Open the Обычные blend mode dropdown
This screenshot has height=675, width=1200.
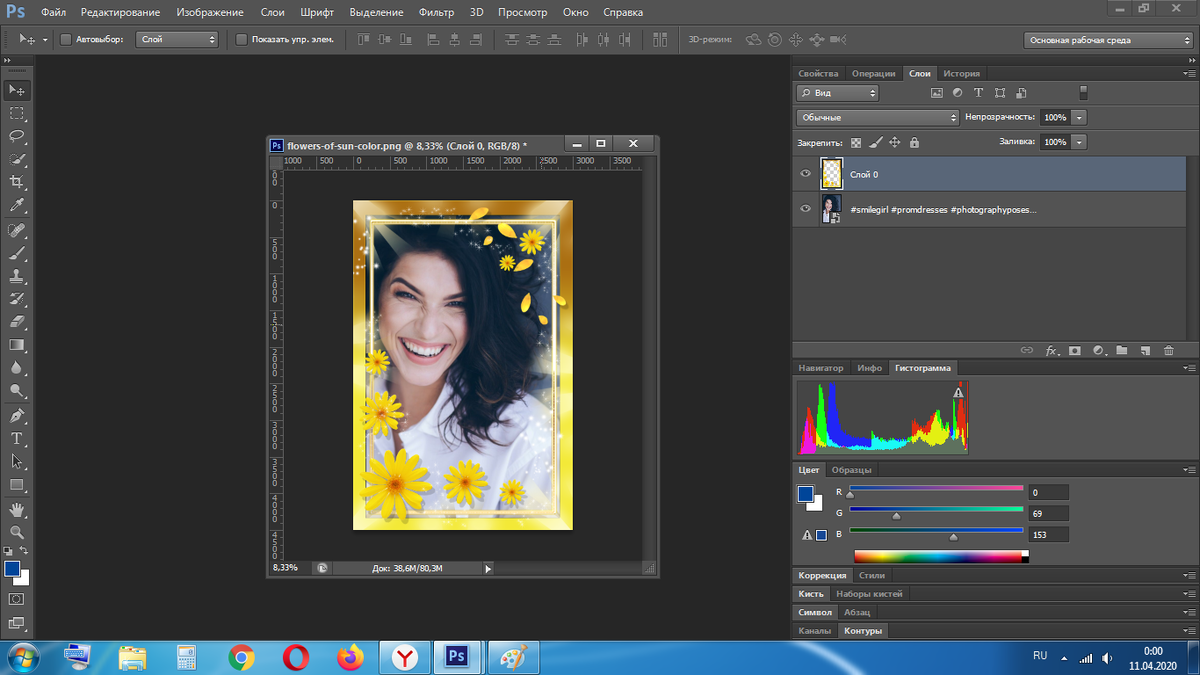click(x=878, y=117)
